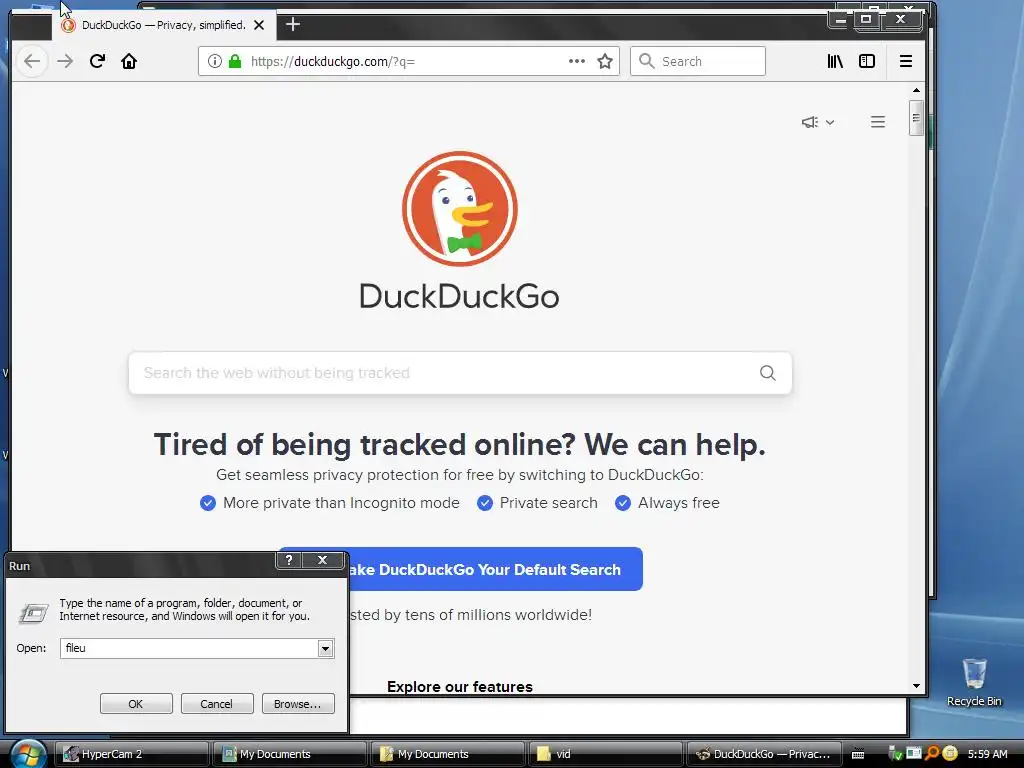The height and width of the screenshot is (768, 1024).
Task: Click the browser forward arrow
Action: (65, 61)
